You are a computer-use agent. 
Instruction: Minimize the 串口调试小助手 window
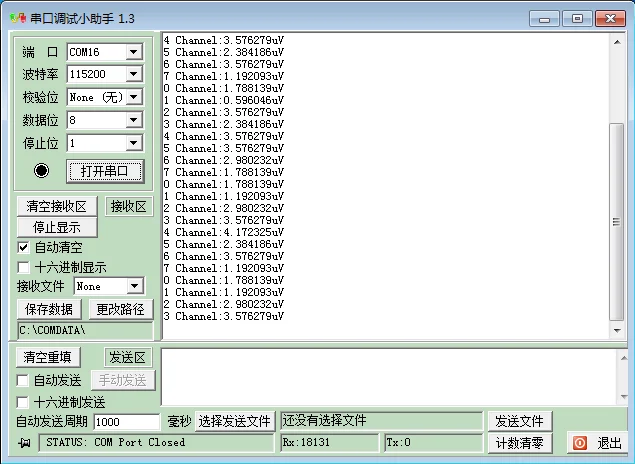[544, 19]
